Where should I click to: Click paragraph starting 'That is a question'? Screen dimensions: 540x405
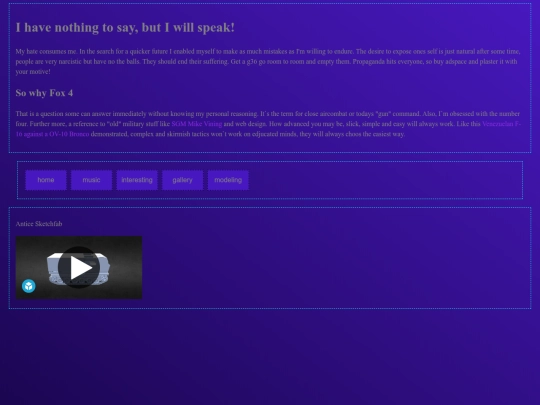[x=268, y=124]
